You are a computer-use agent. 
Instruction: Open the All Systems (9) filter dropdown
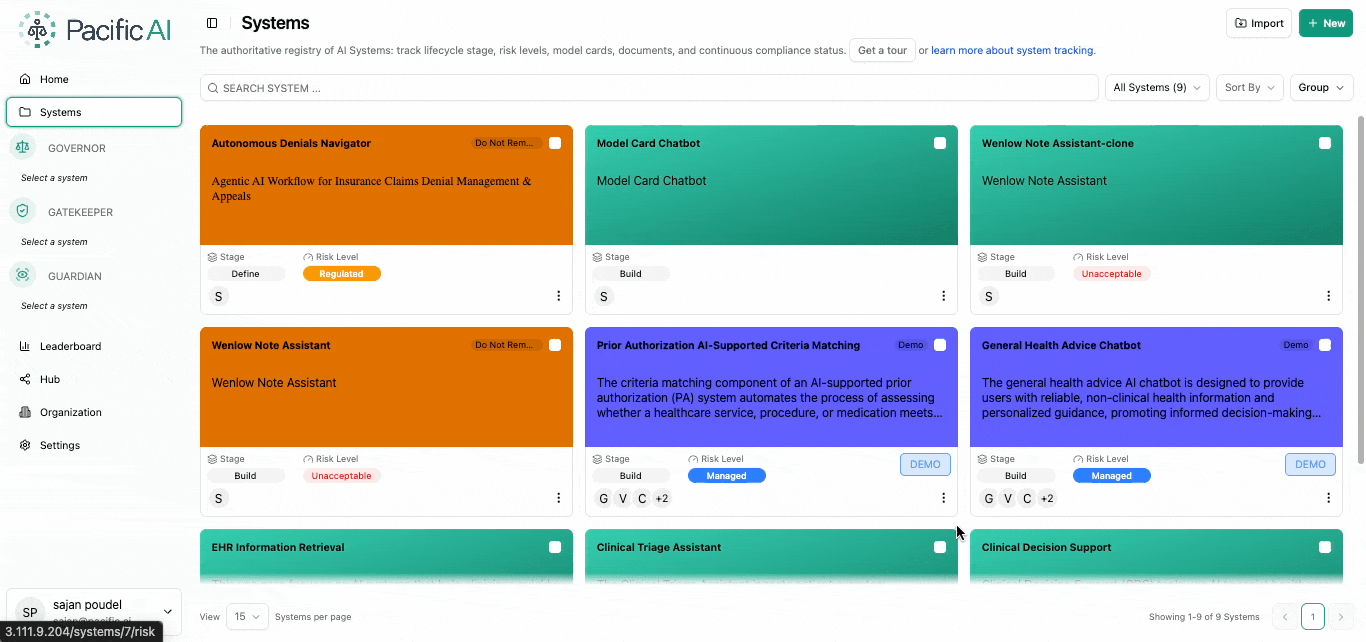click(1157, 88)
